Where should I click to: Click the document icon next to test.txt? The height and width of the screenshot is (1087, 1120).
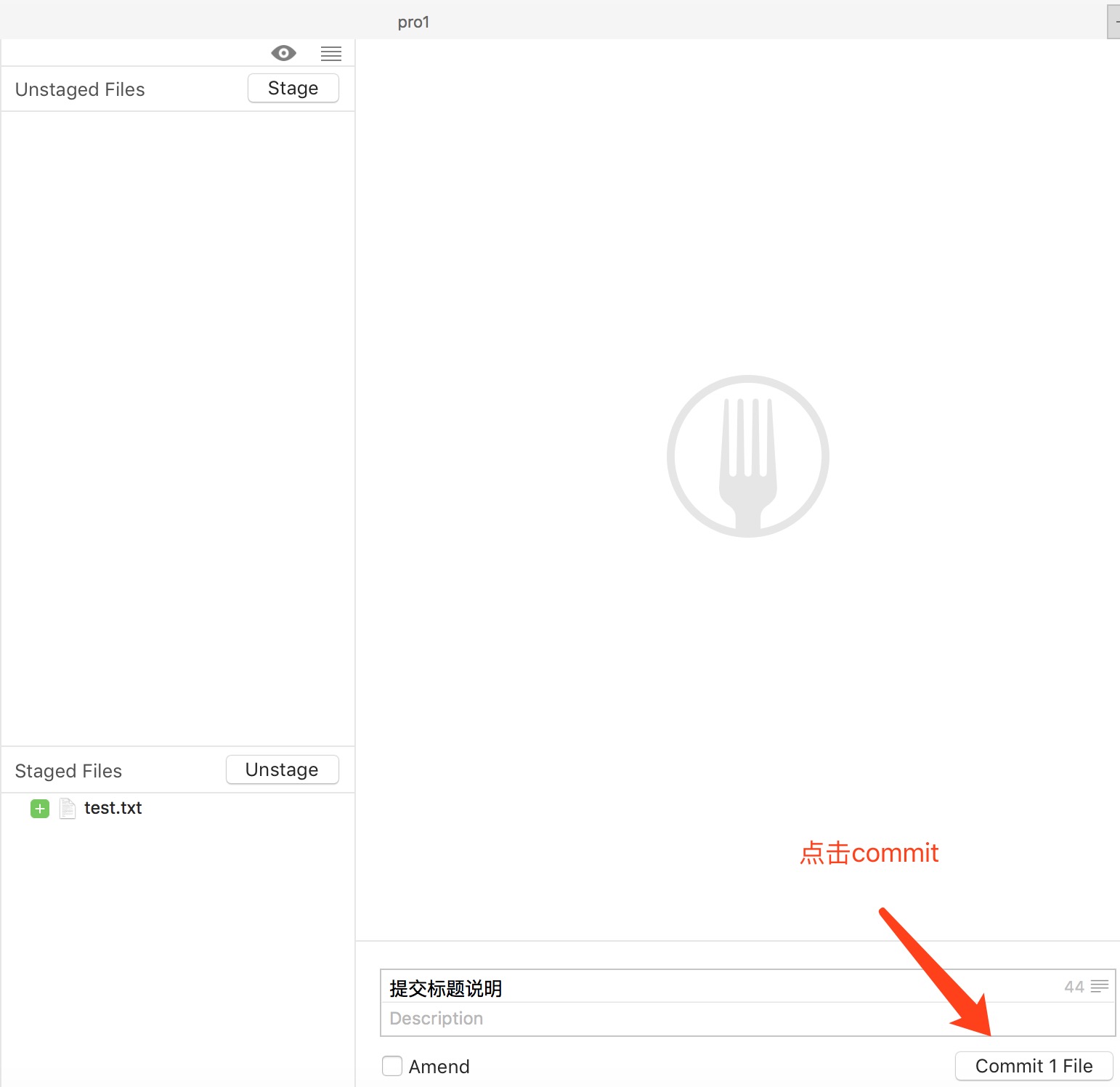click(68, 808)
